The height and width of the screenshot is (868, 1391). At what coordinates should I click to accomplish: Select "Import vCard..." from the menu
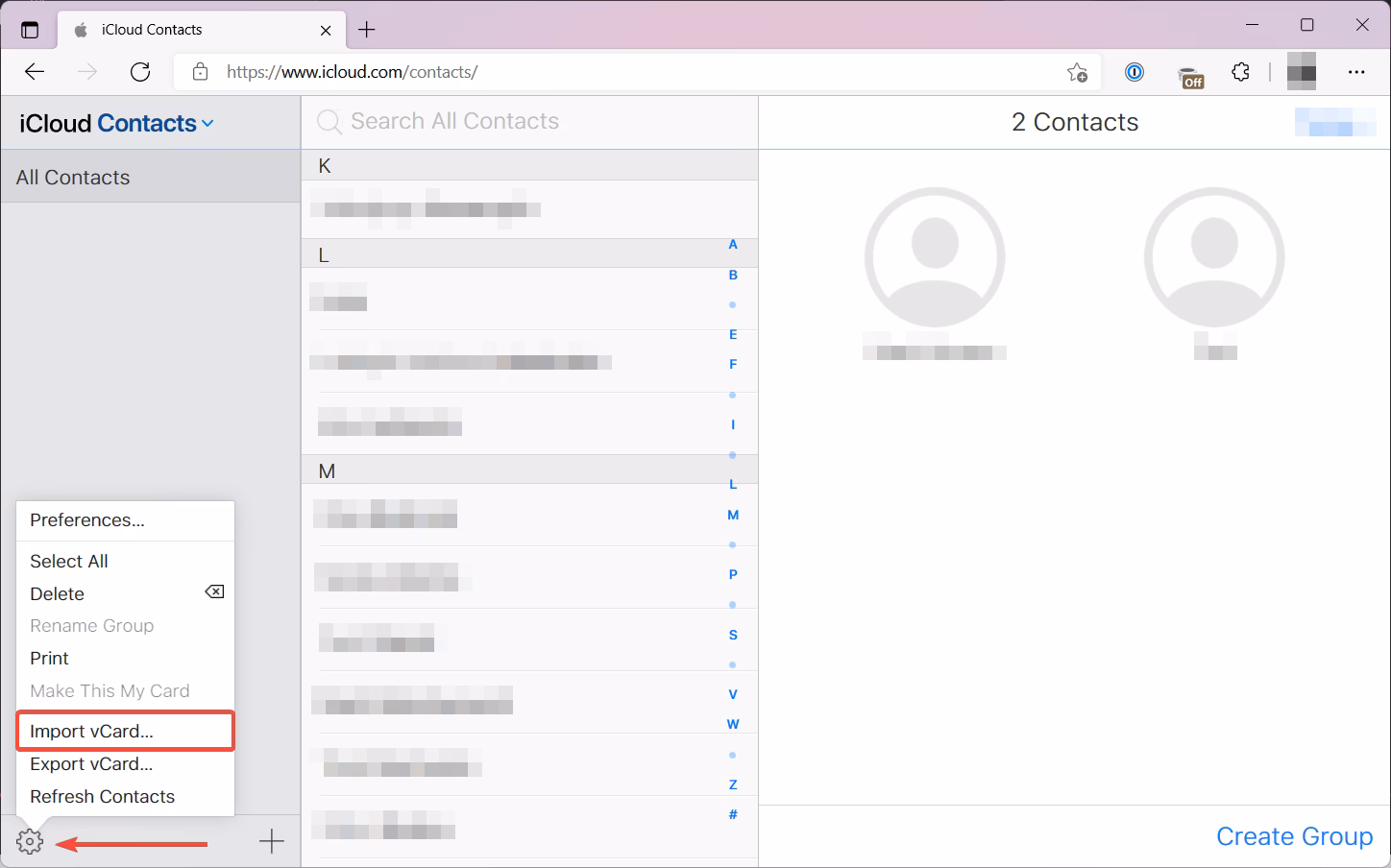pos(89,731)
